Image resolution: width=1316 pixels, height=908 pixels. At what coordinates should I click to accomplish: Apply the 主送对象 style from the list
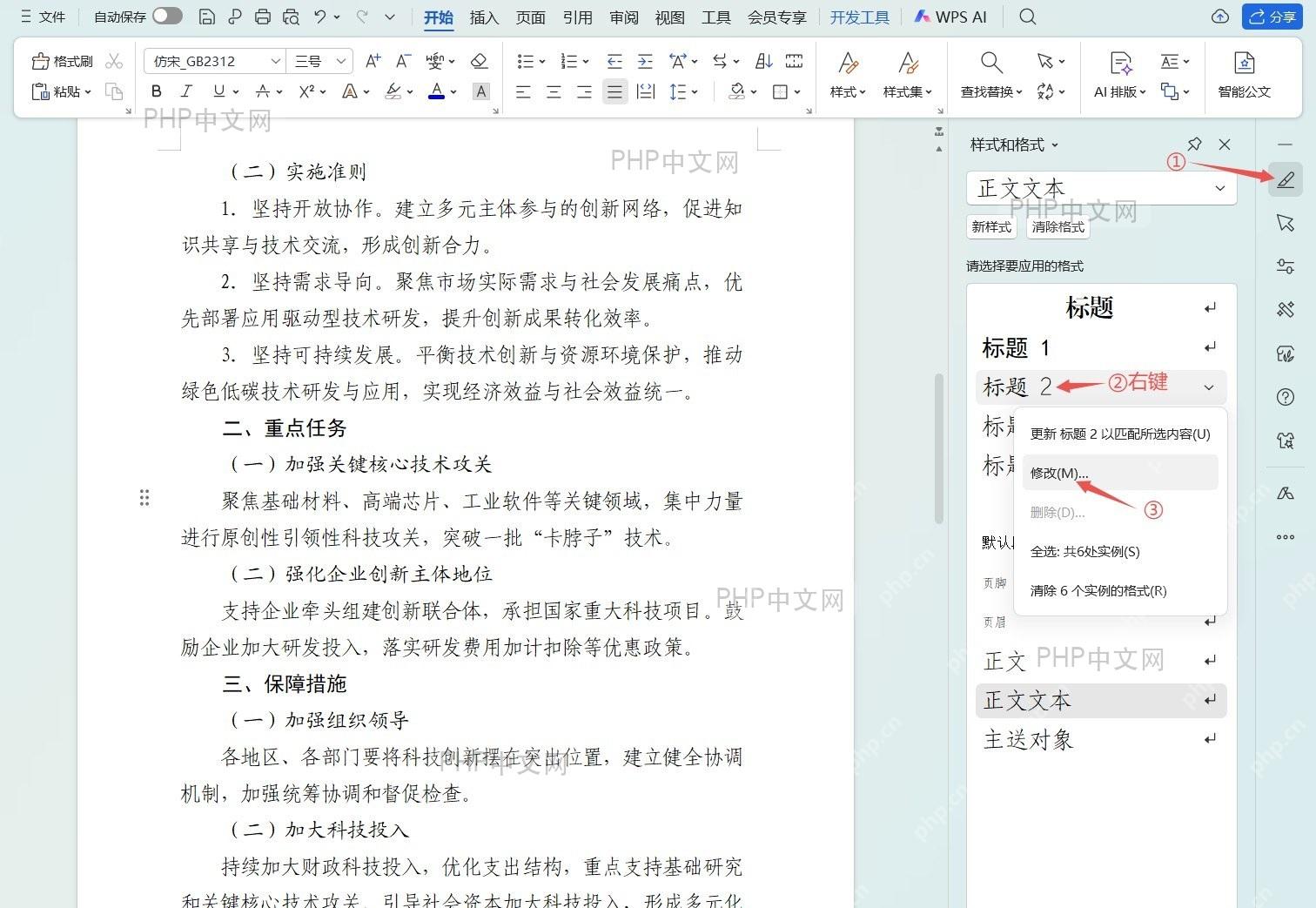(1101, 739)
